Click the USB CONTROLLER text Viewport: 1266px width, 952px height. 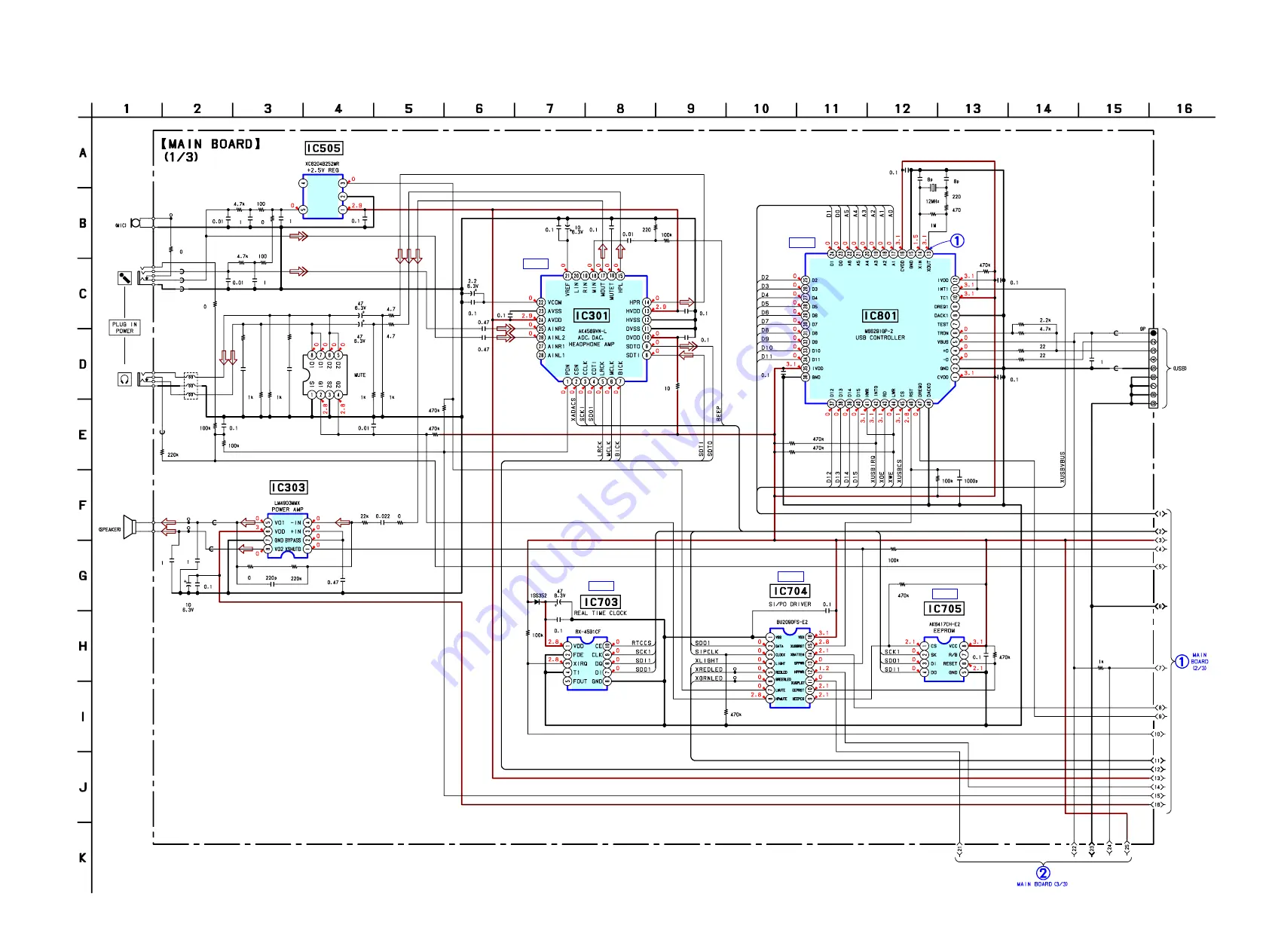880,338
